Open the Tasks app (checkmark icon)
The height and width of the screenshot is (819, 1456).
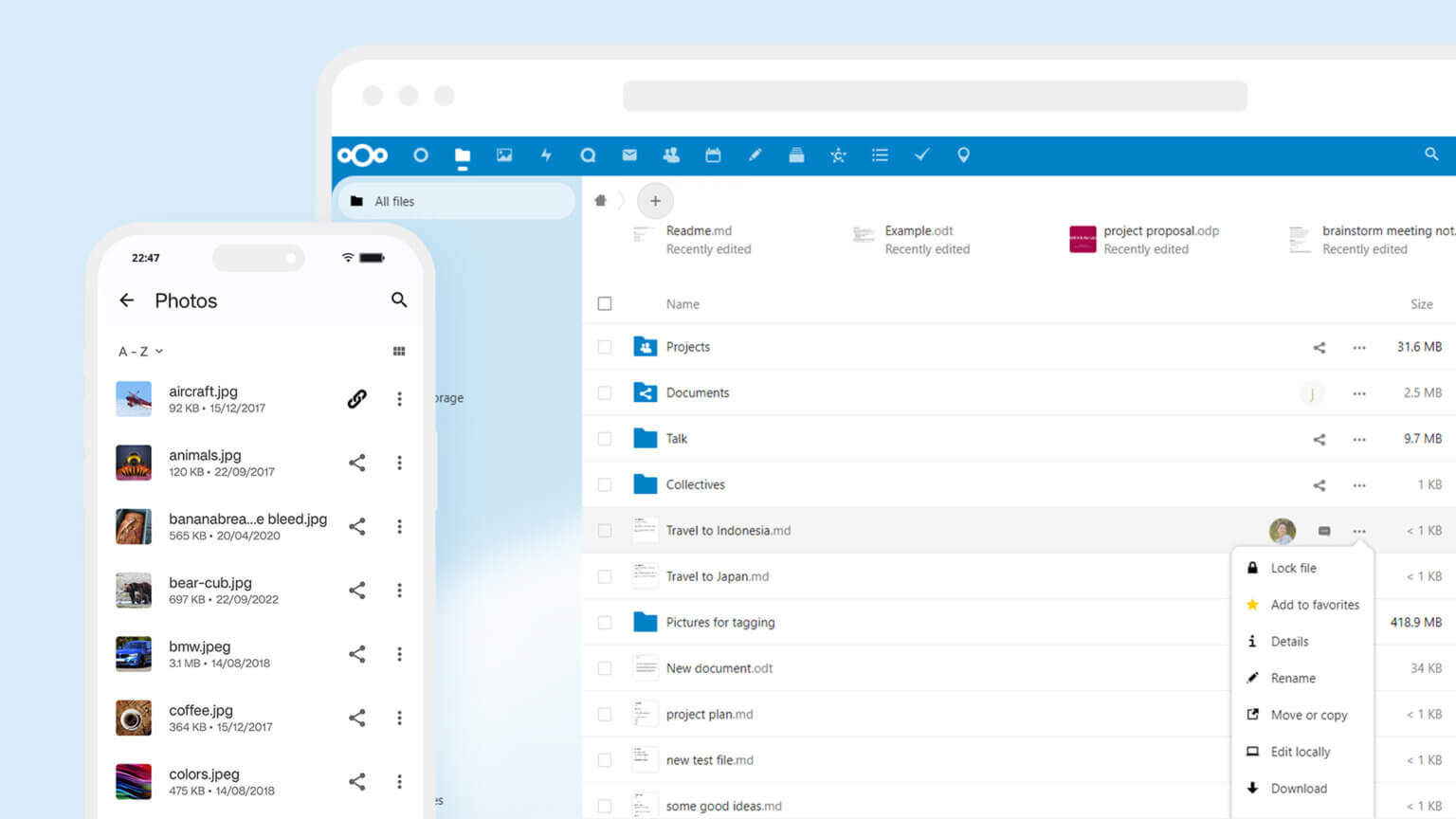[921, 155]
